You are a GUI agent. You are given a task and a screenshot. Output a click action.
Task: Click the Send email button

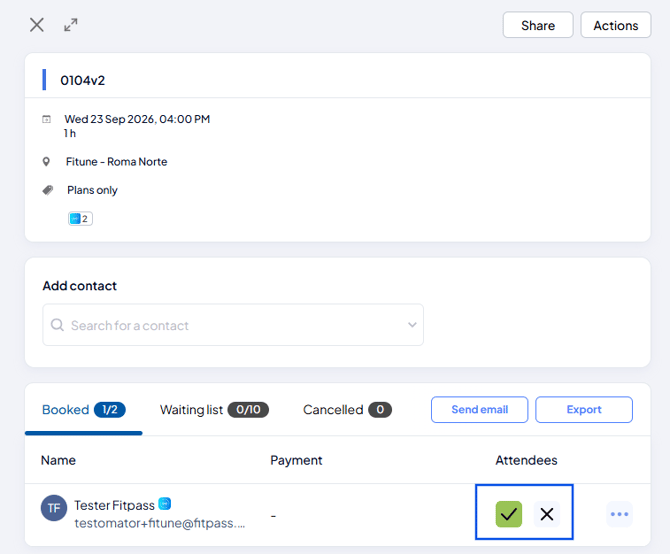pos(479,410)
